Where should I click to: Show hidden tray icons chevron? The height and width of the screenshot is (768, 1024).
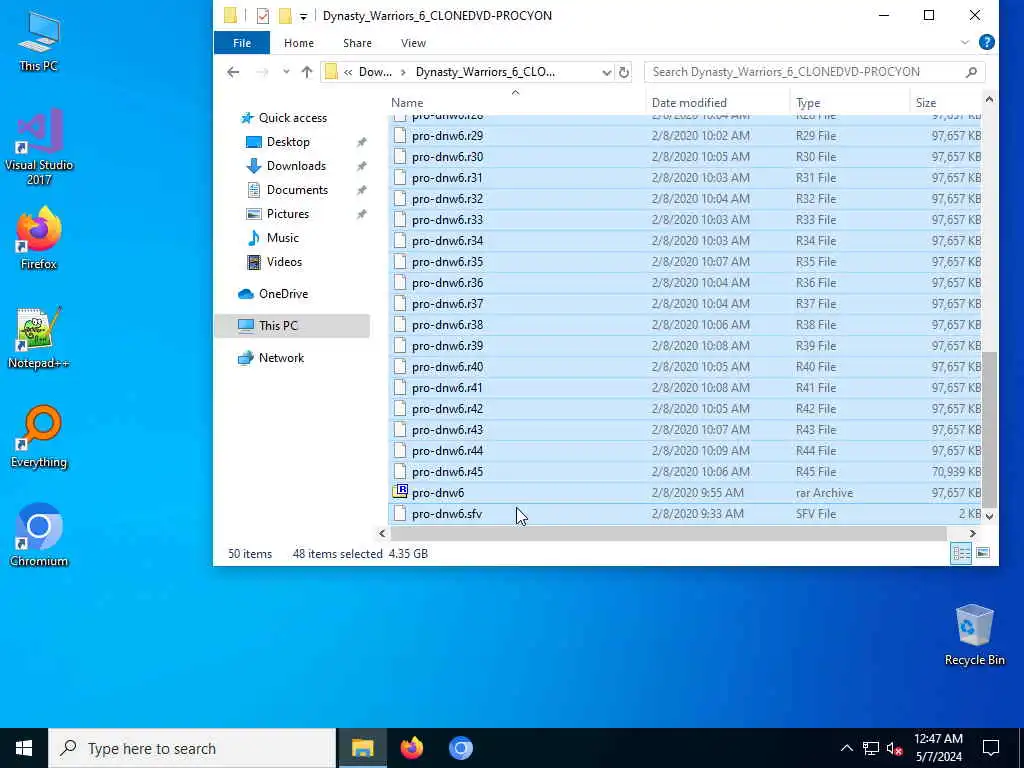(846, 748)
